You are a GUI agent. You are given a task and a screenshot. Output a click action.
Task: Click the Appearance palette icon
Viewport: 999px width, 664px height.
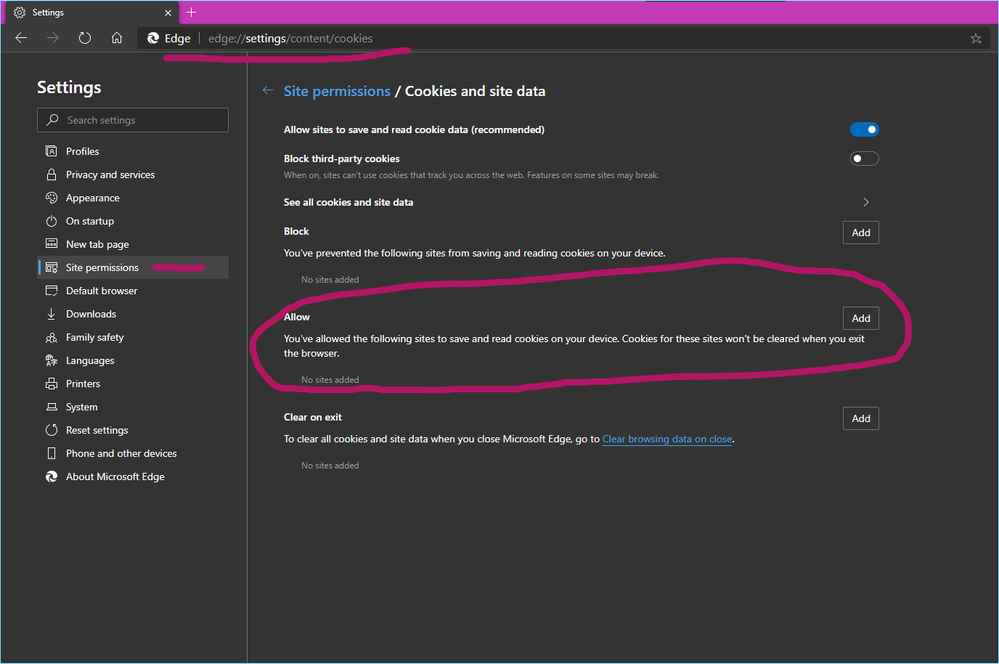click(52, 198)
